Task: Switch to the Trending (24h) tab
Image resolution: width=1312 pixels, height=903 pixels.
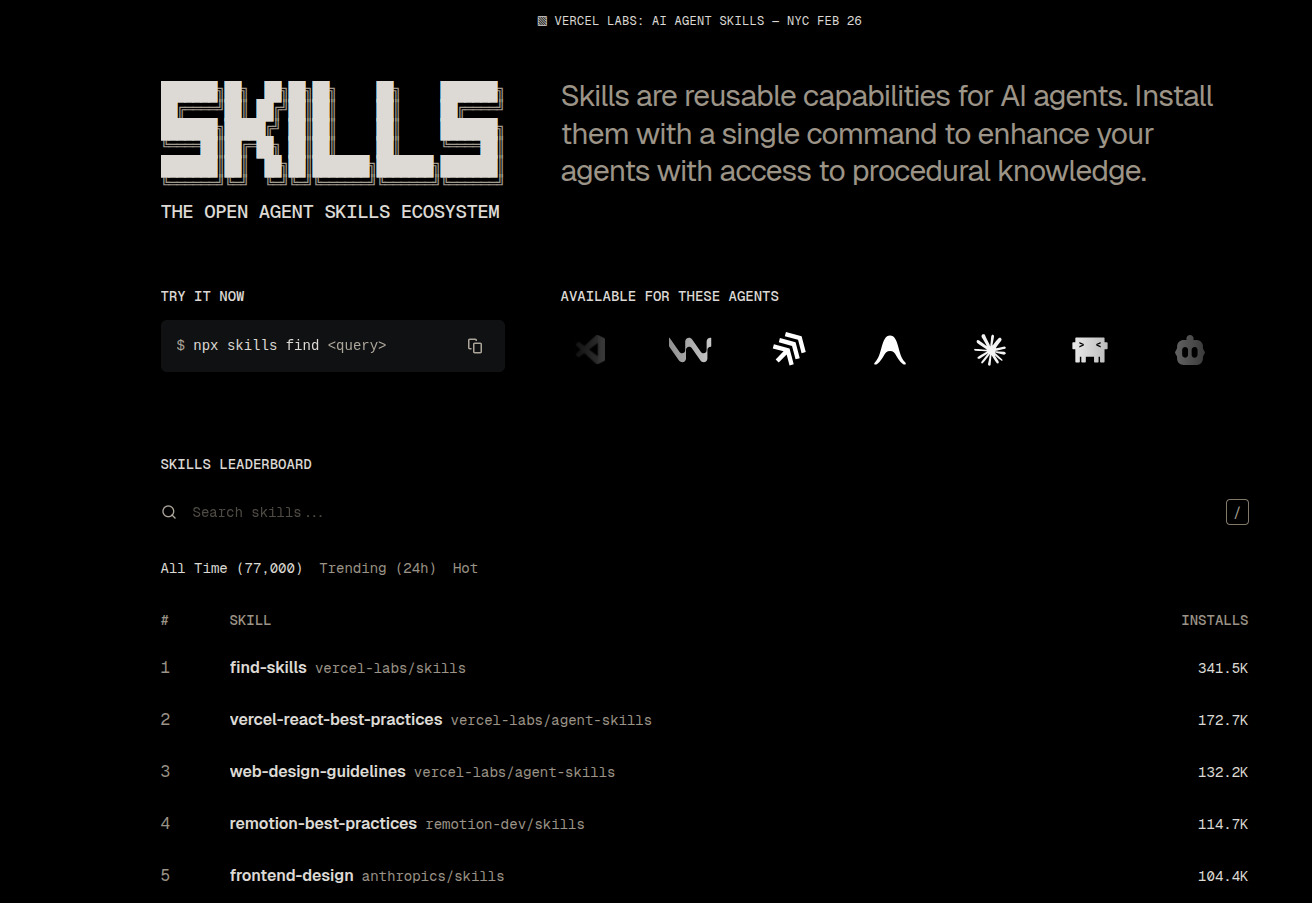Action: (378, 568)
